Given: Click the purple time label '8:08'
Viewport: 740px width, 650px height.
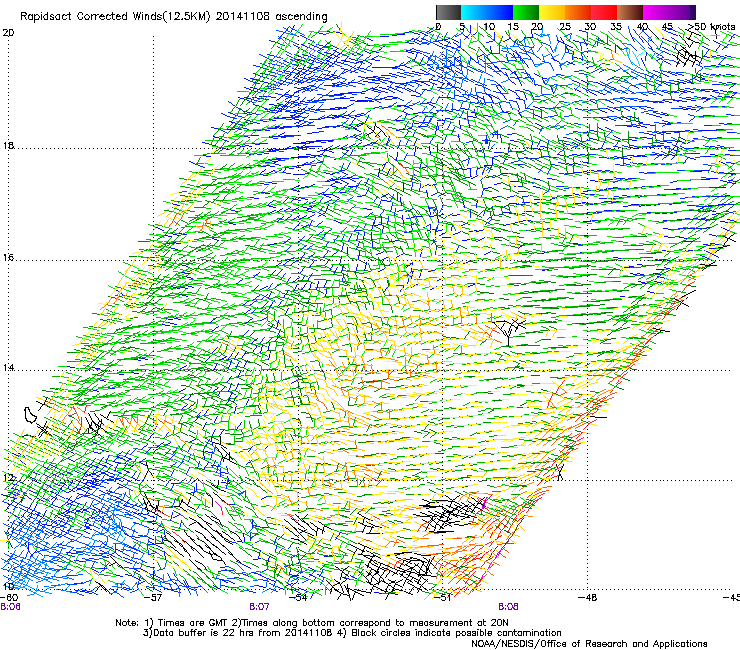Looking at the screenshot, I should (508, 607).
